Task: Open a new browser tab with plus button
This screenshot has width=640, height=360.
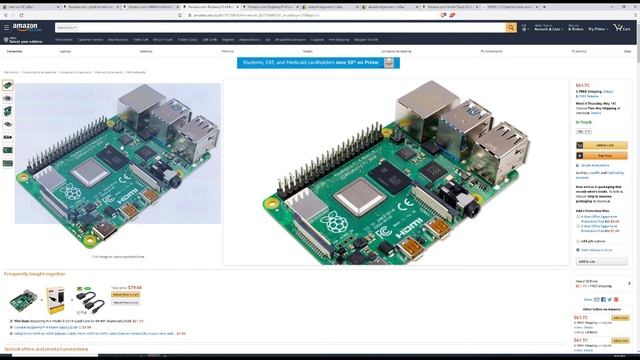Action: 544,7
